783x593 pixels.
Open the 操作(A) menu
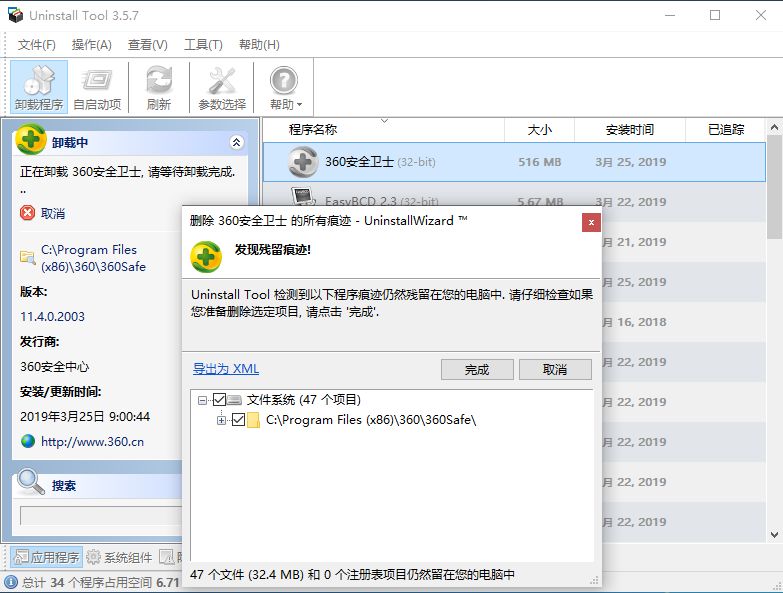coord(91,45)
